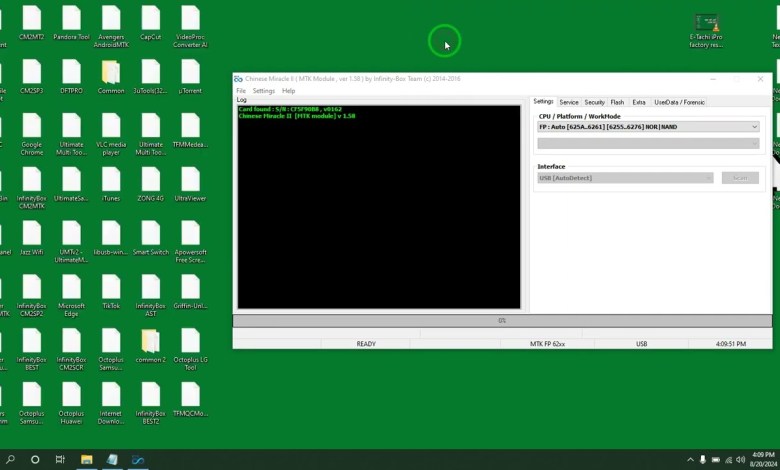The height and width of the screenshot is (470, 780).
Task: Open Windows search from taskbar
Action: [10, 460]
